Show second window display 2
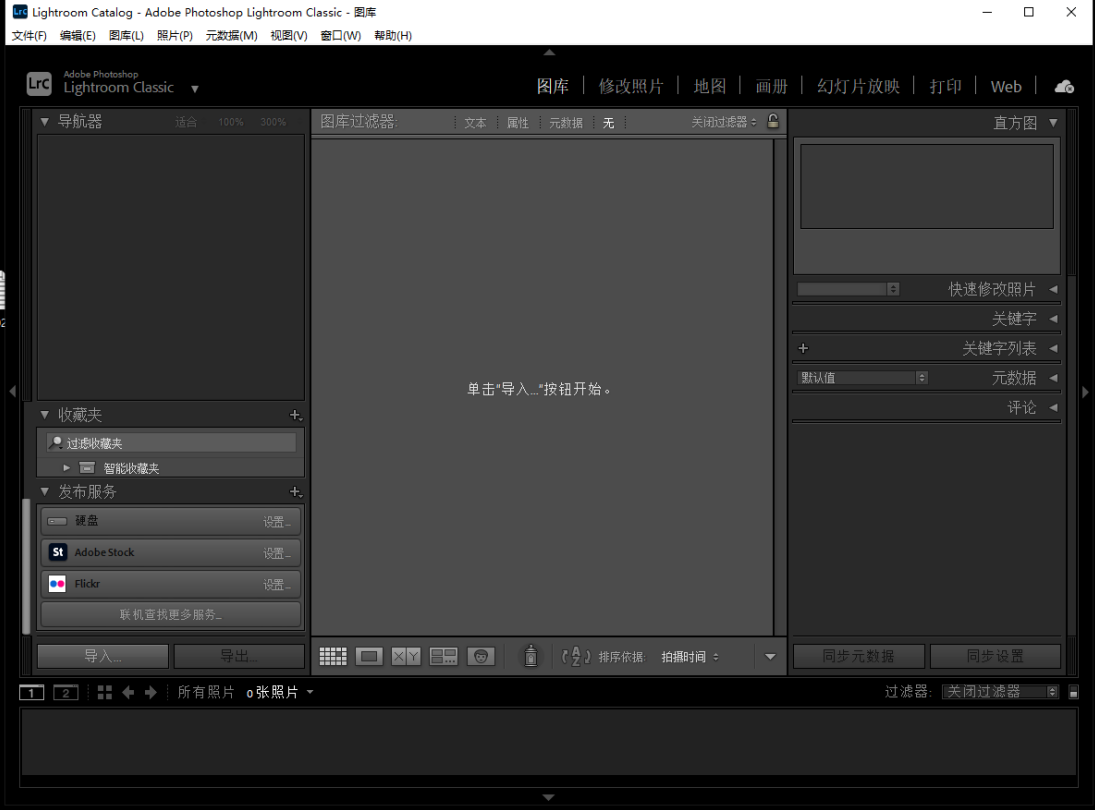Image resolution: width=1095 pixels, height=810 pixels. (66, 693)
